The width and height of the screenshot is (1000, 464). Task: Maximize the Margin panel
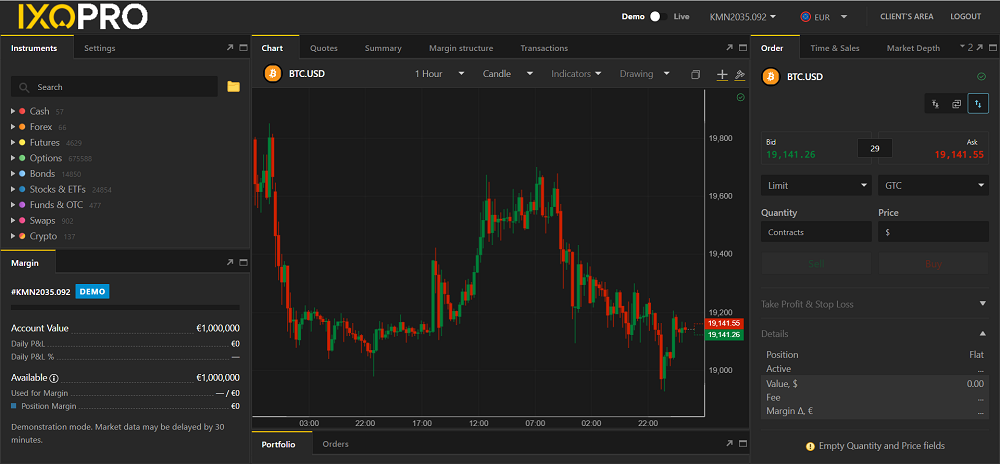tap(243, 262)
